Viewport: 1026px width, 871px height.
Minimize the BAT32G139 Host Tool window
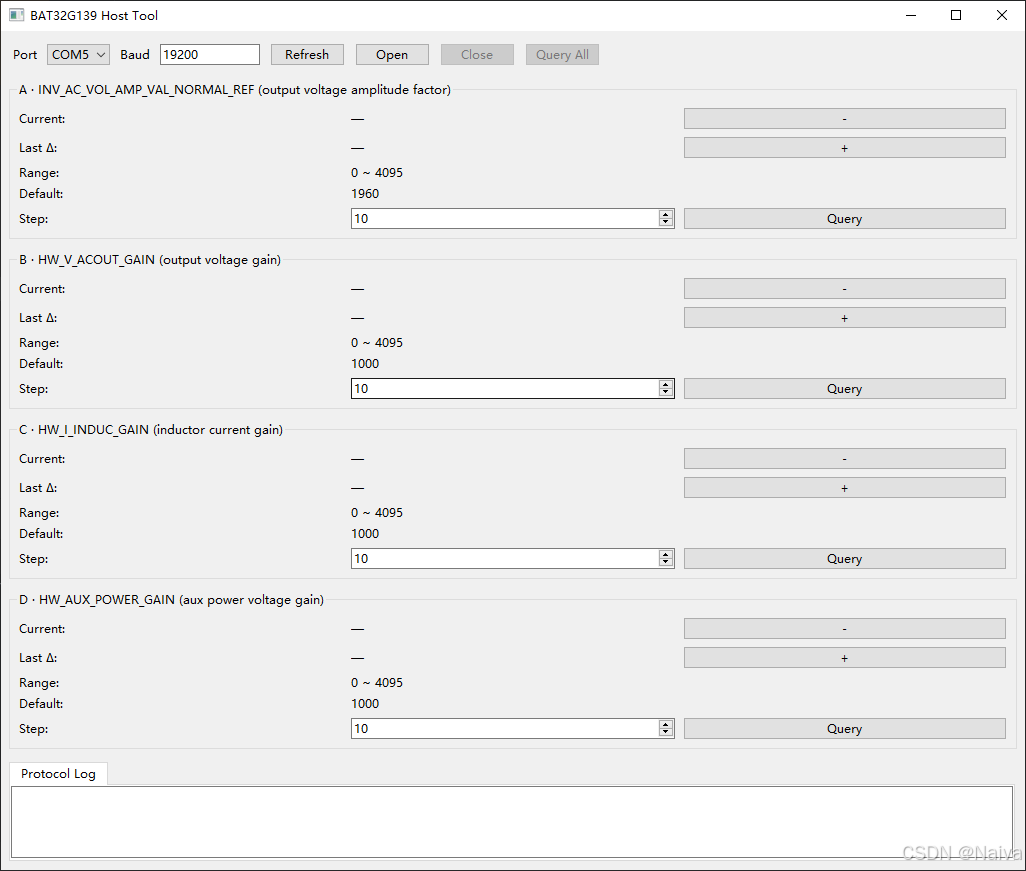tap(911, 15)
